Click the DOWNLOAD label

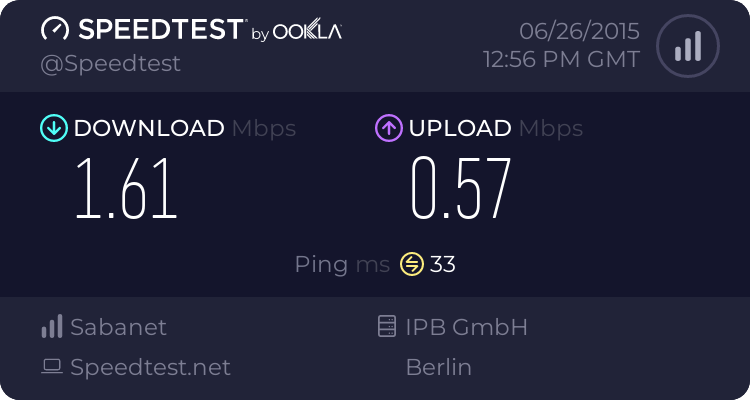[149, 128]
